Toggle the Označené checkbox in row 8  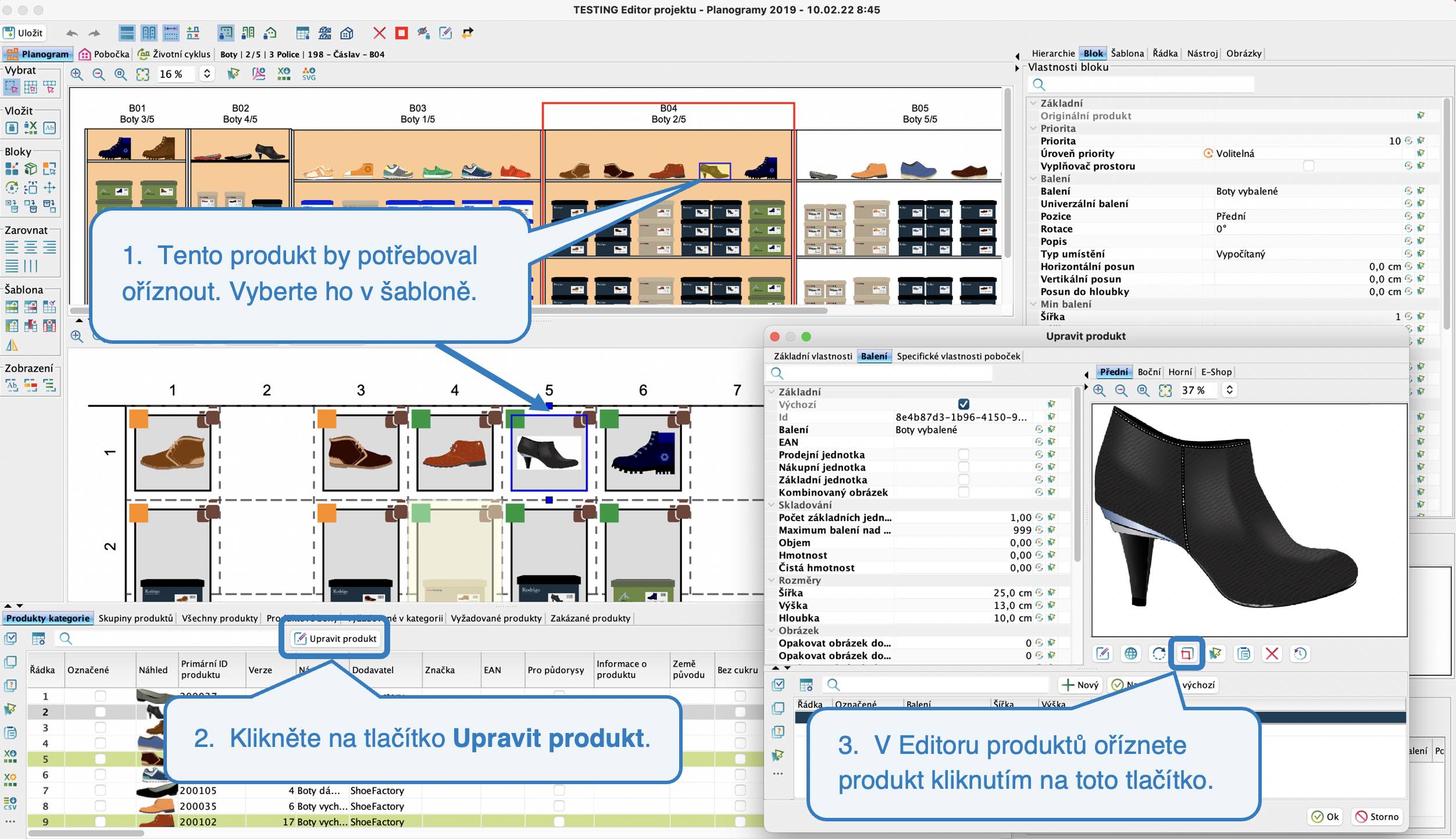tap(100, 806)
